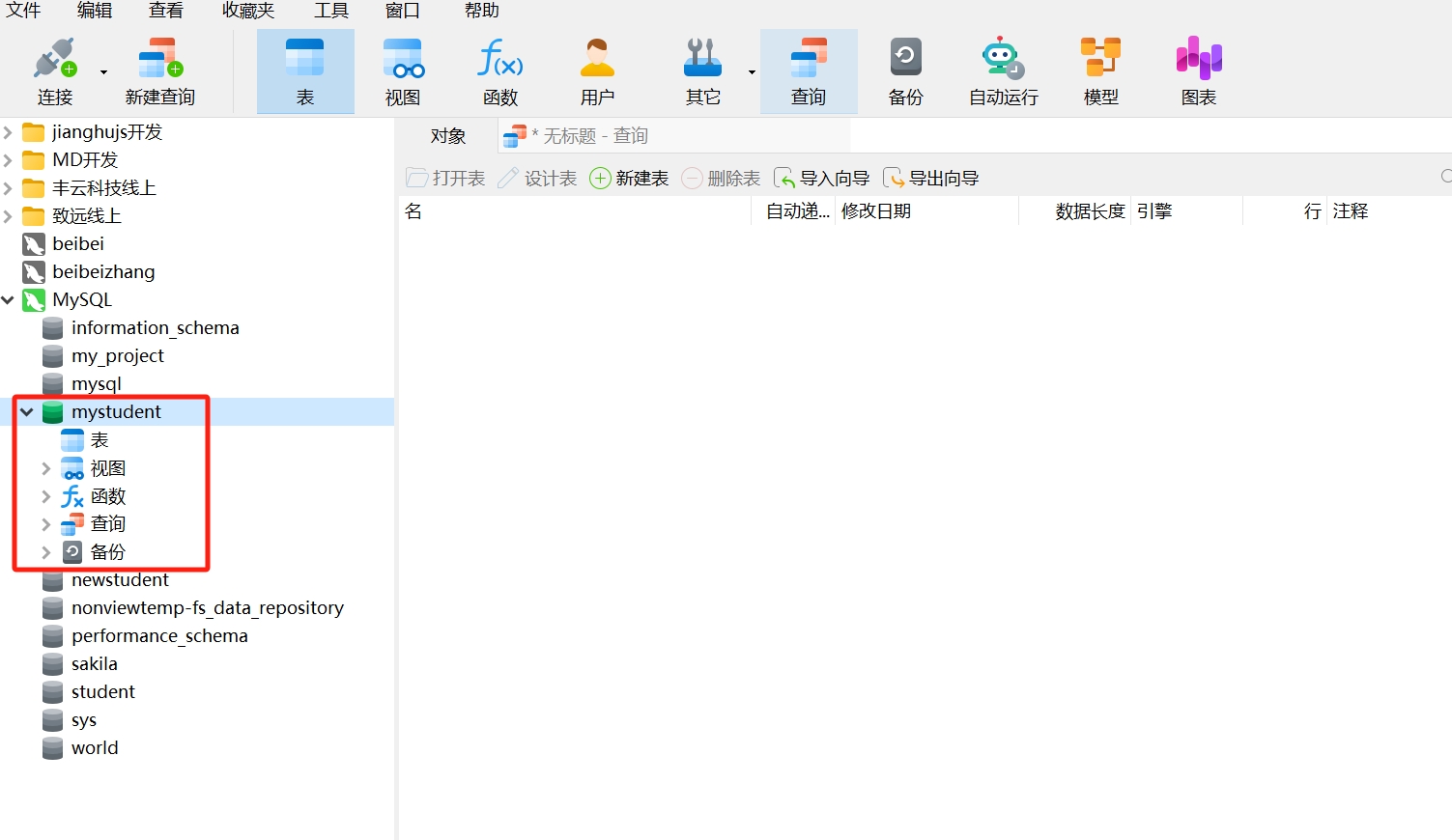Click the Chart (图表) toolbar icon

[1198, 60]
